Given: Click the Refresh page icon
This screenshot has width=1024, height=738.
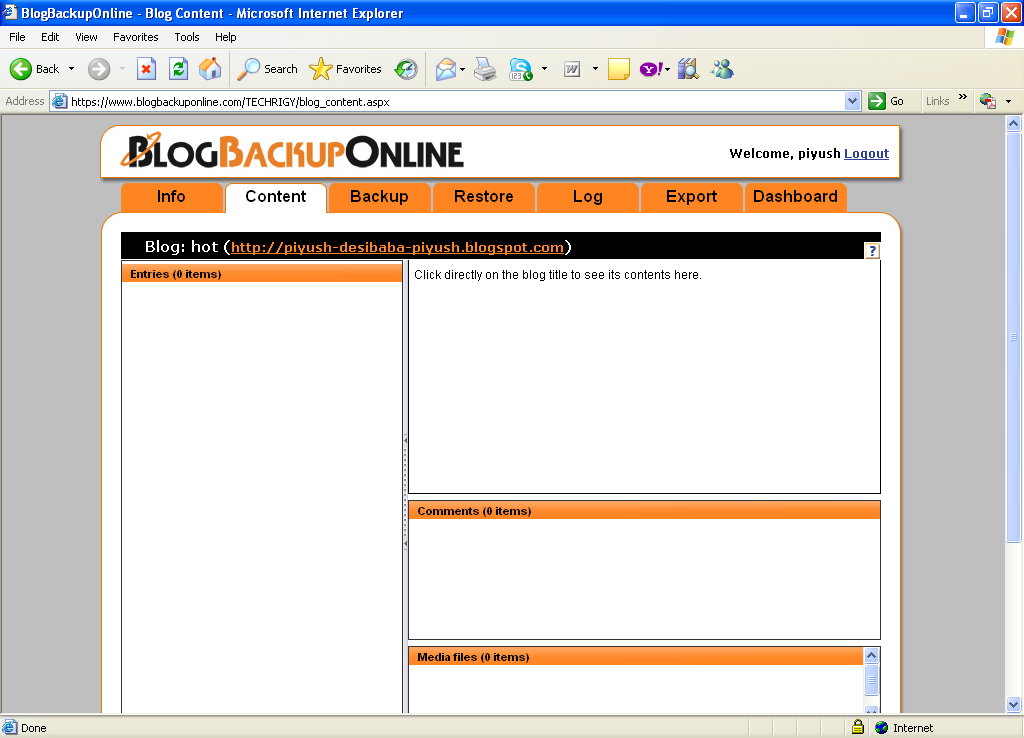Looking at the screenshot, I should pyautogui.click(x=178, y=69).
